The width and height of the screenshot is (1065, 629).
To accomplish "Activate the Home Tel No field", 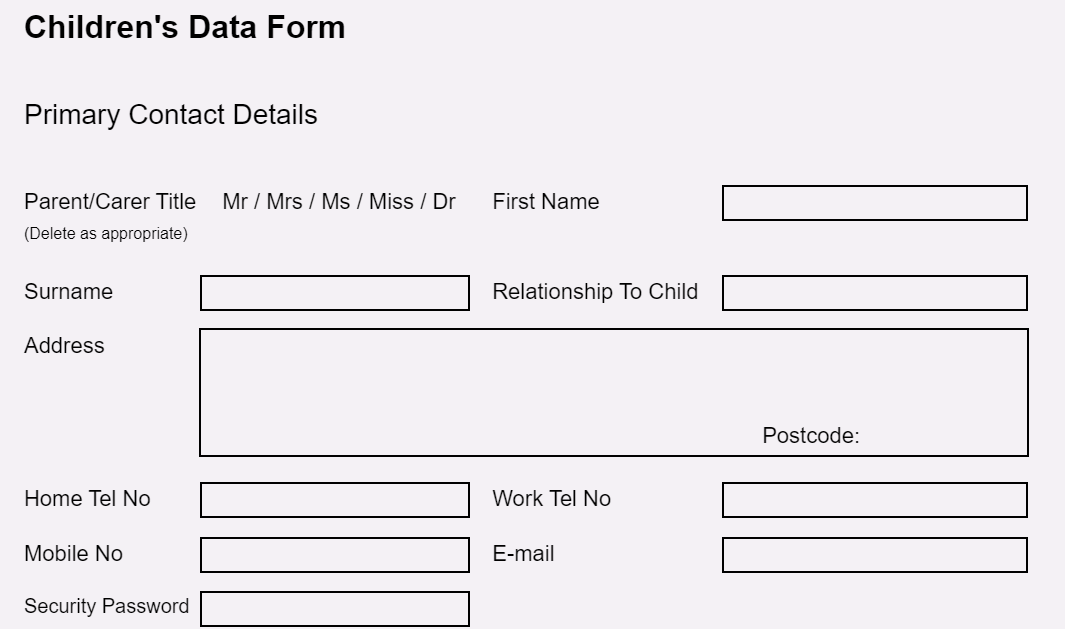I will (335, 500).
